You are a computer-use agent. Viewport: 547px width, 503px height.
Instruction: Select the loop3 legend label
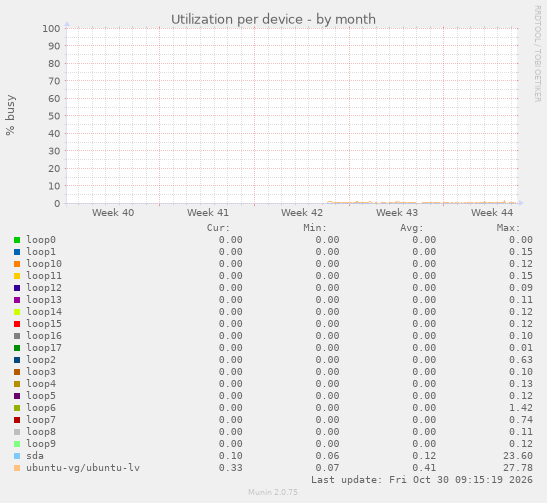coord(41,372)
